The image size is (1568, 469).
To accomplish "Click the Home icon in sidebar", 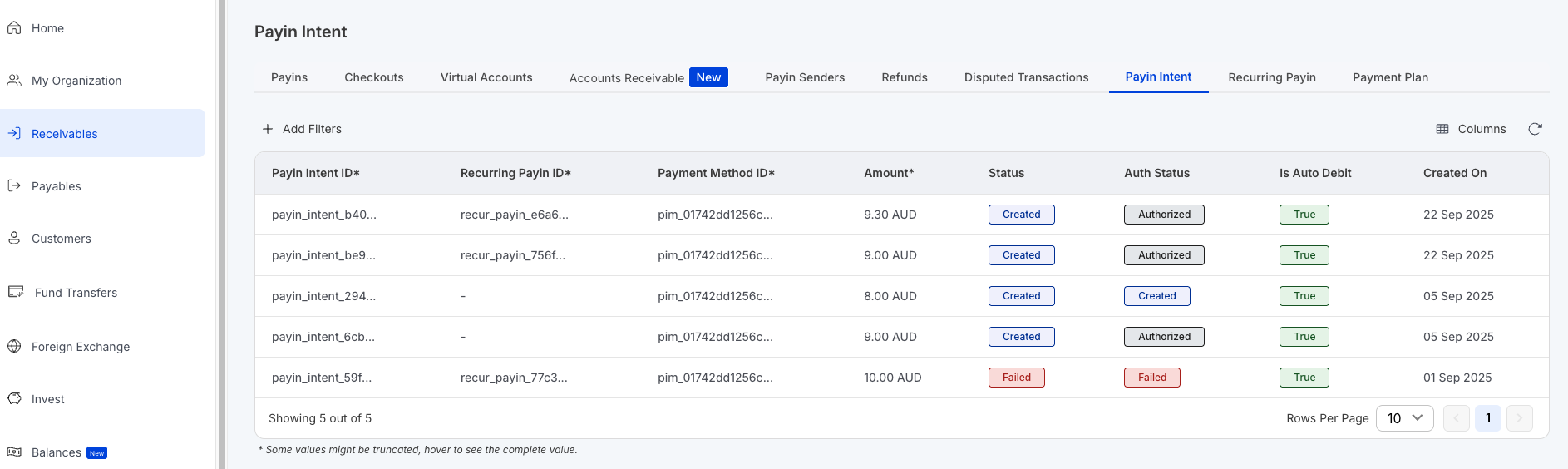I will (x=14, y=27).
